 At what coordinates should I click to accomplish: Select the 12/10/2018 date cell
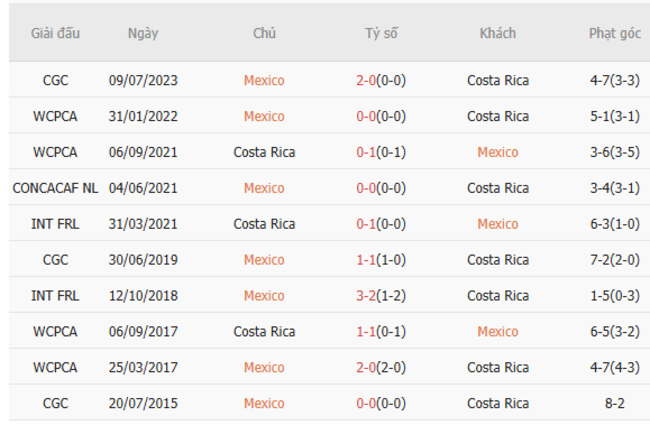point(143,296)
